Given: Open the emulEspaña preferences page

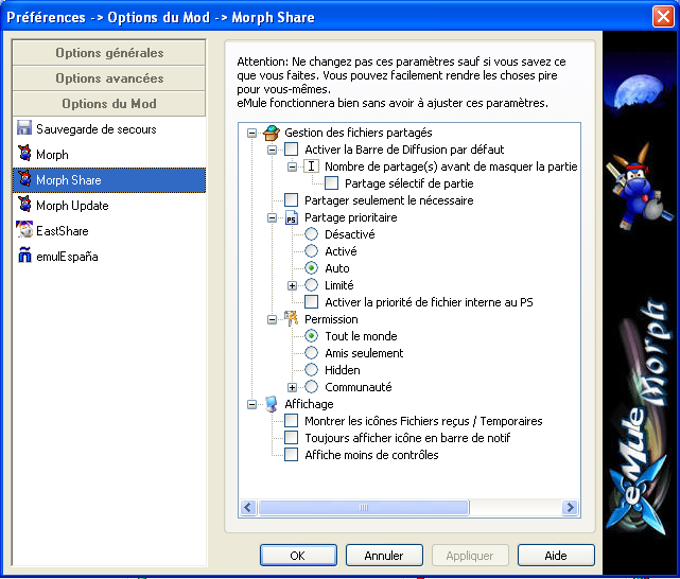Looking at the screenshot, I should pyautogui.click(x=109, y=256).
